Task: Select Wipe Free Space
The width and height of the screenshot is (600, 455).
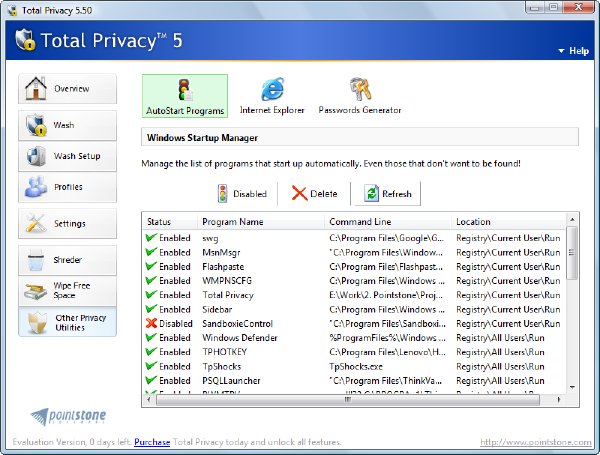Action: [x=67, y=291]
